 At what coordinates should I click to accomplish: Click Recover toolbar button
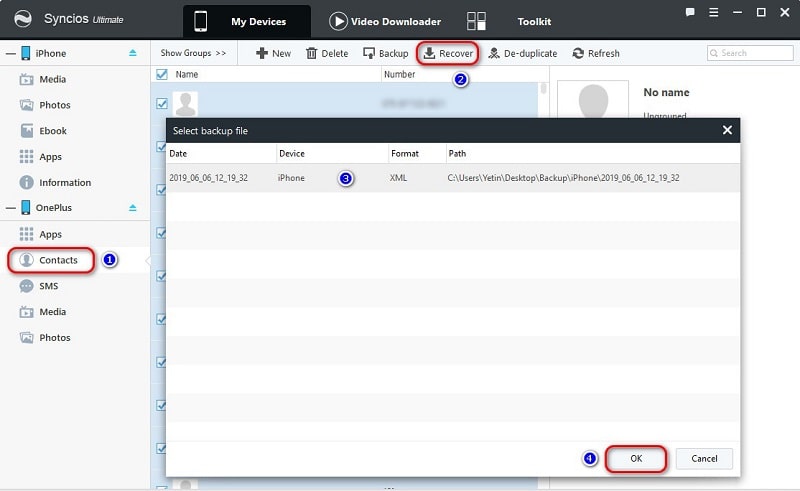click(x=448, y=53)
